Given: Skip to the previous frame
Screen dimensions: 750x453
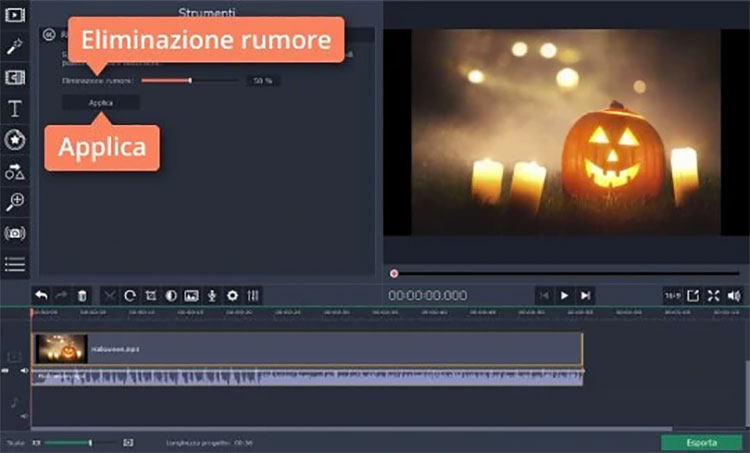Looking at the screenshot, I should (x=544, y=296).
